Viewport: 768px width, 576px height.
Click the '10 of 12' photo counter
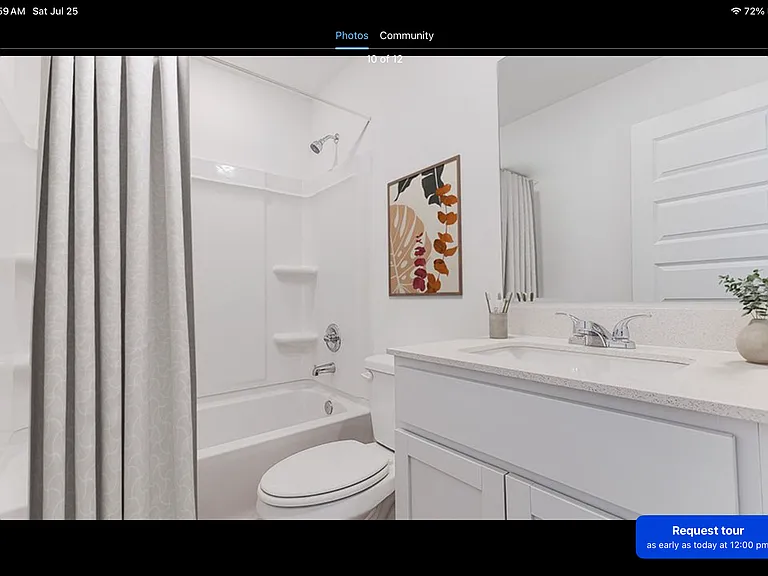pos(385,59)
